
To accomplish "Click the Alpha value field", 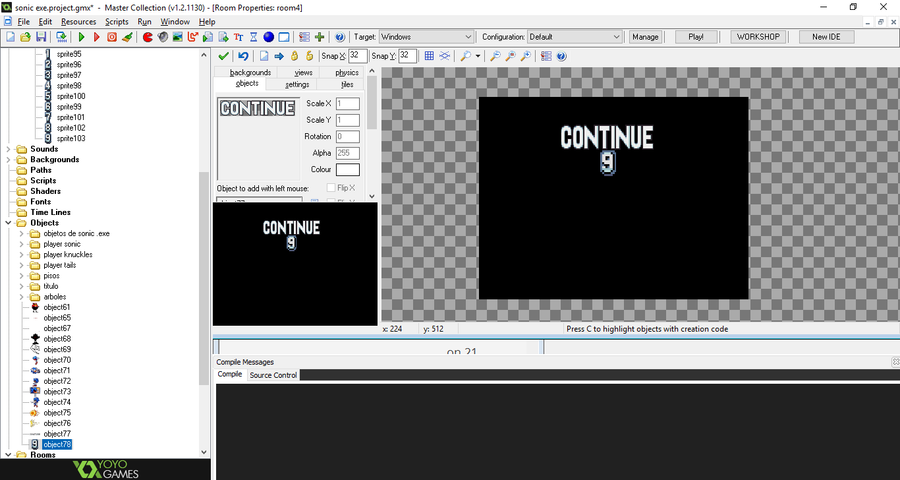I will pos(348,153).
